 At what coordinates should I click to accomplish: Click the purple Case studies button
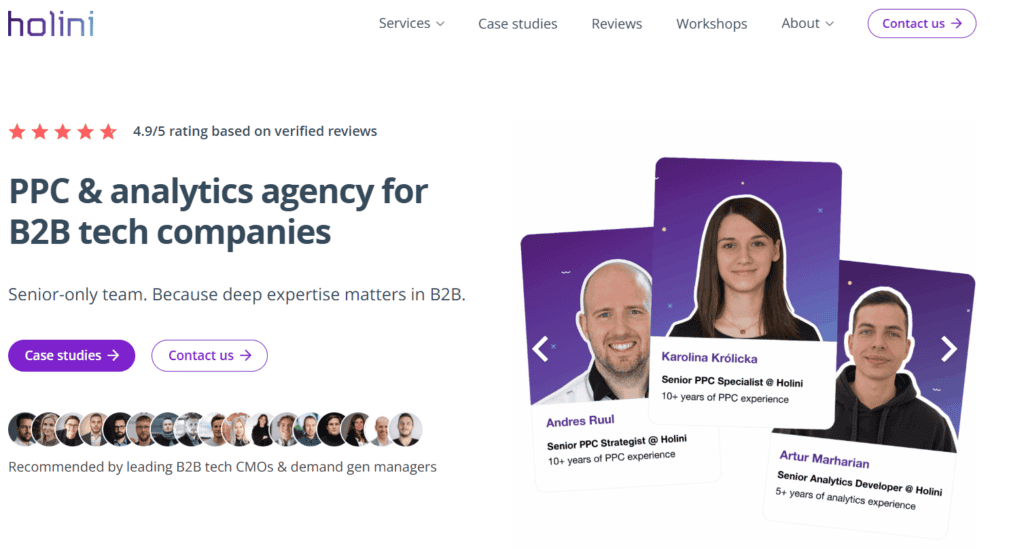pyautogui.click(x=72, y=356)
